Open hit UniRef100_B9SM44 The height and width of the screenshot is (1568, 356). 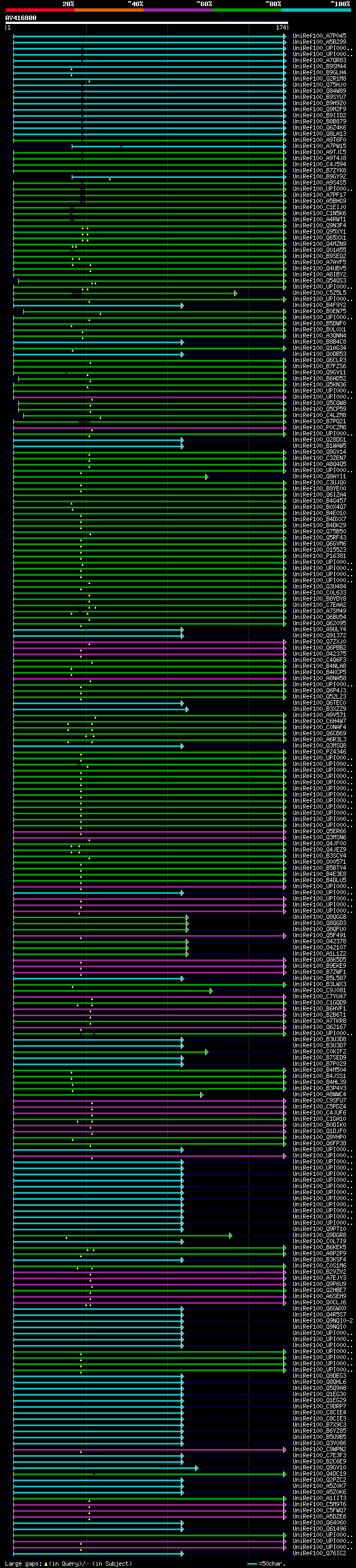coord(319,66)
